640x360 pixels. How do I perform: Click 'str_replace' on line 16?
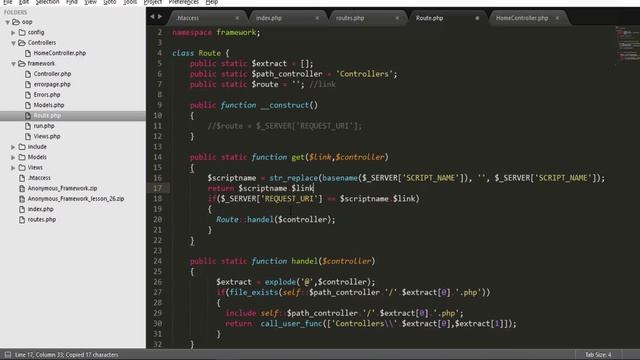click(x=293, y=178)
